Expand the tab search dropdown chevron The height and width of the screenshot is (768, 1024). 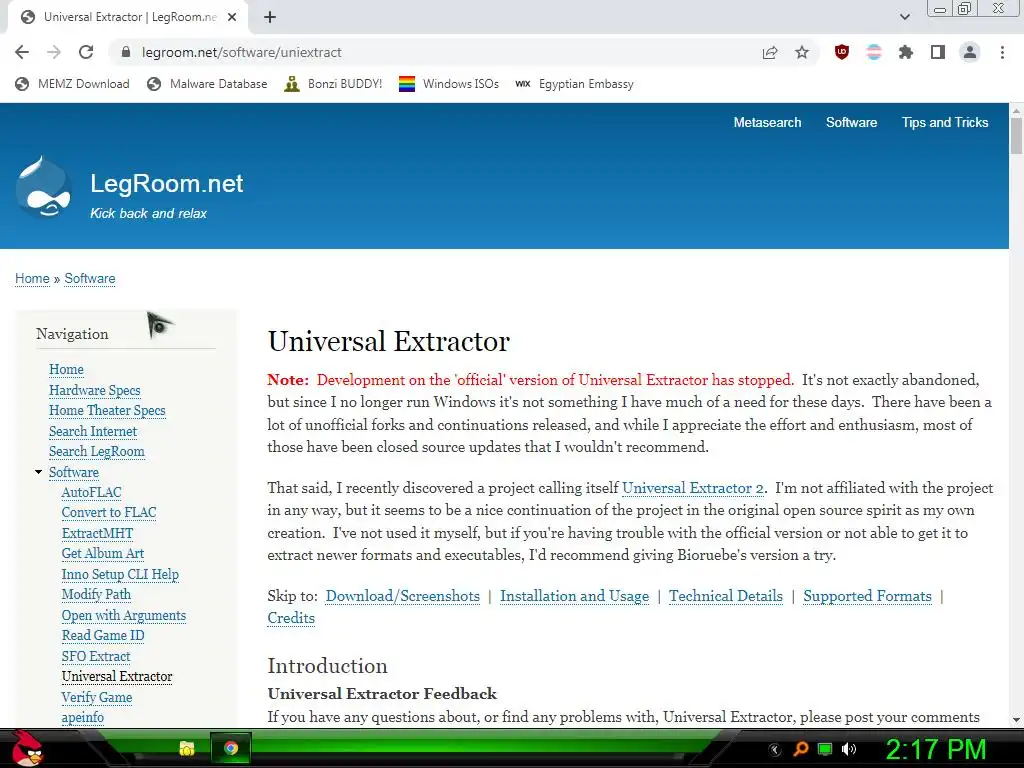coord(904,17)
